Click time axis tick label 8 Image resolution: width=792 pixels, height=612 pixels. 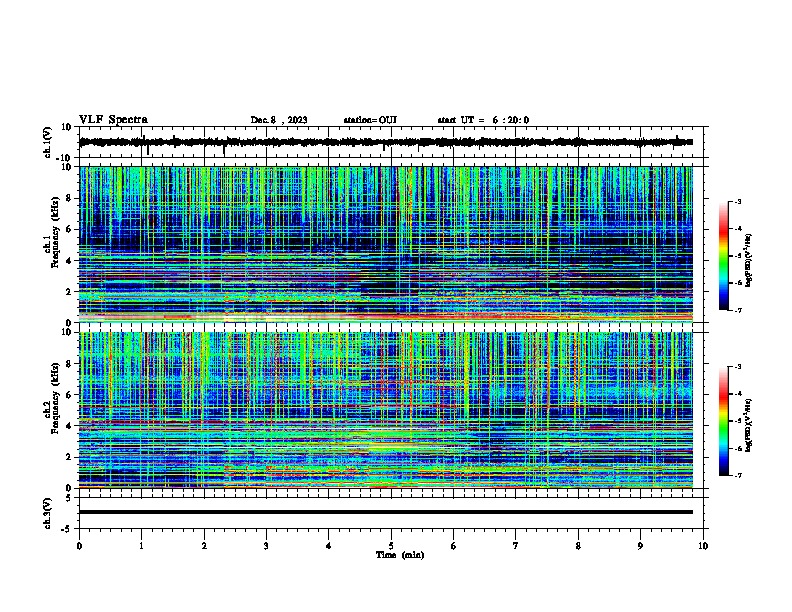click(578, 546)
